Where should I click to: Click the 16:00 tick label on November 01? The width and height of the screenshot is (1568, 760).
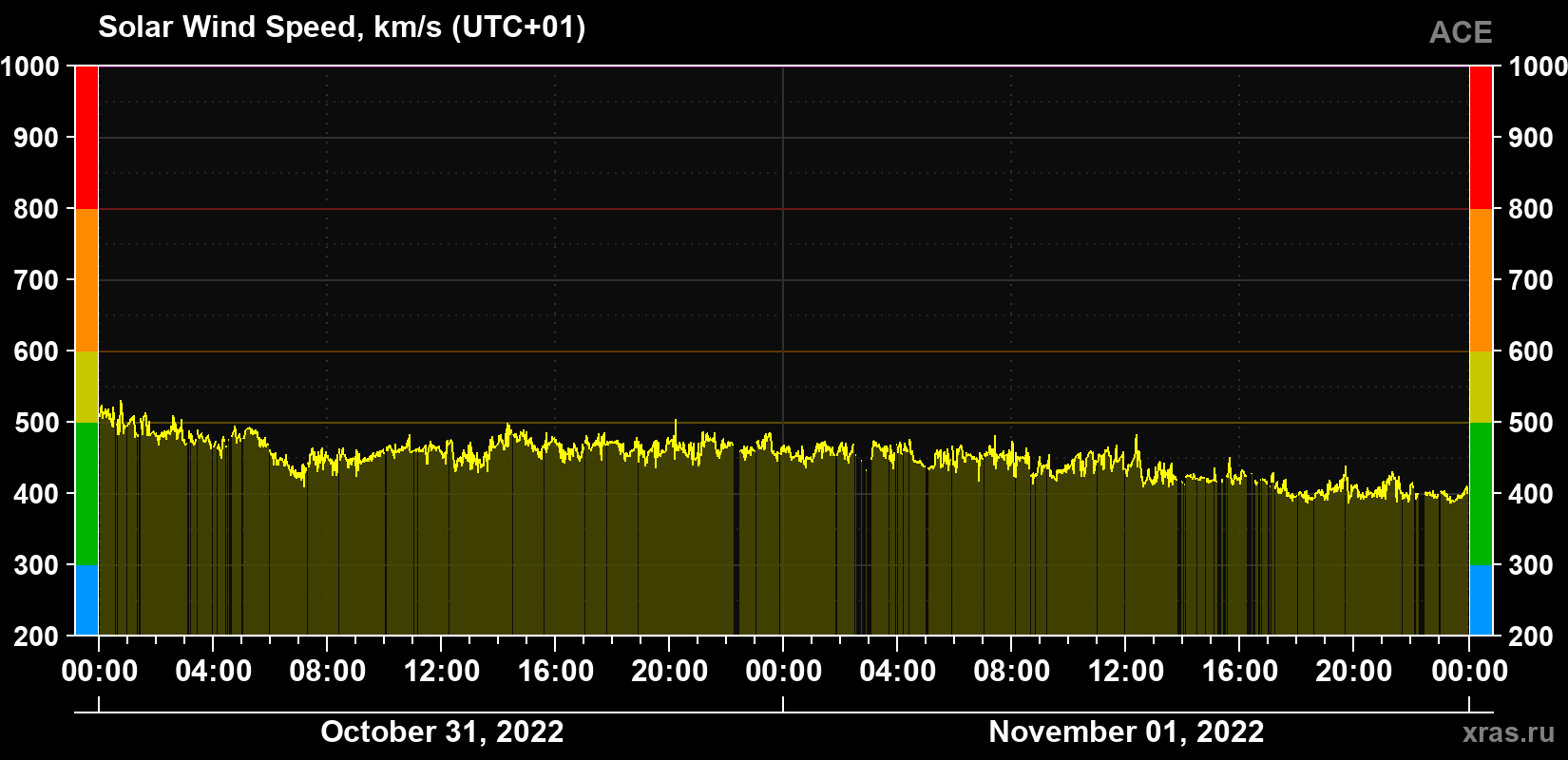1240,671
